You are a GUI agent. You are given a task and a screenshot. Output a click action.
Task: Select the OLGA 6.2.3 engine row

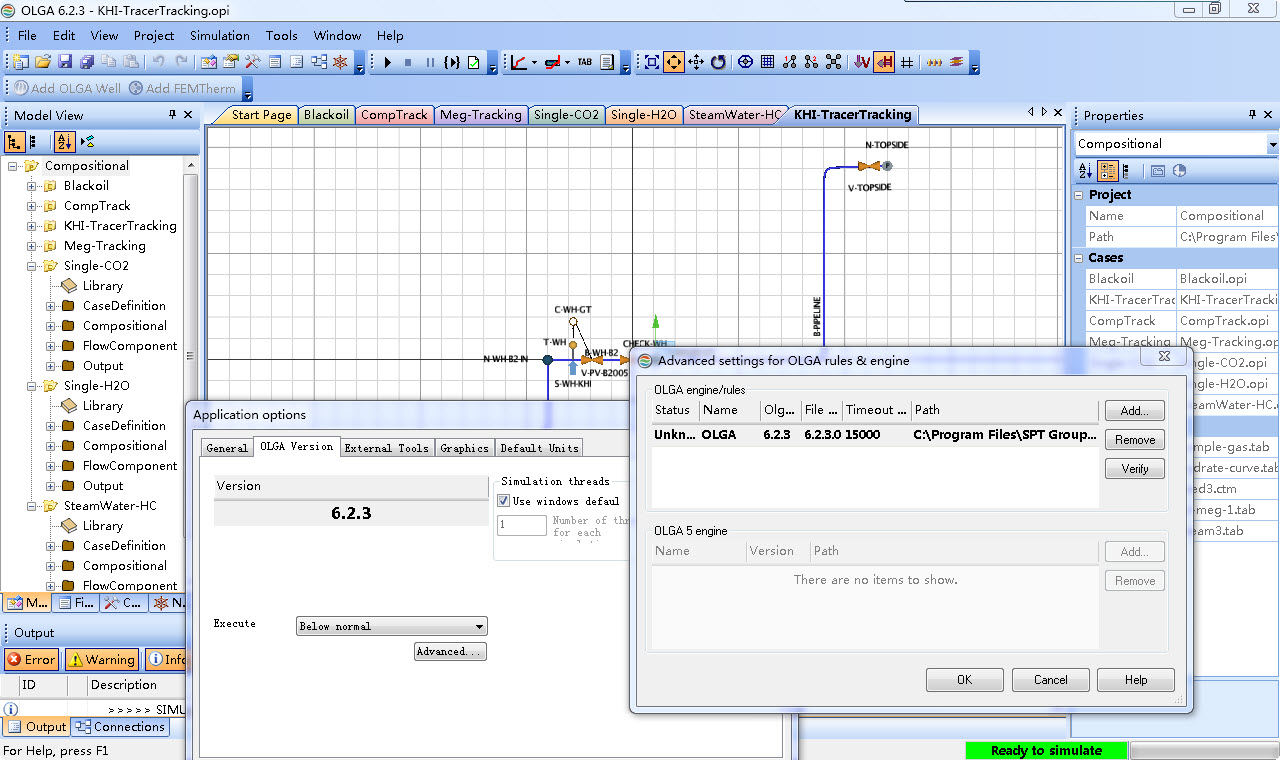point(875,435)
